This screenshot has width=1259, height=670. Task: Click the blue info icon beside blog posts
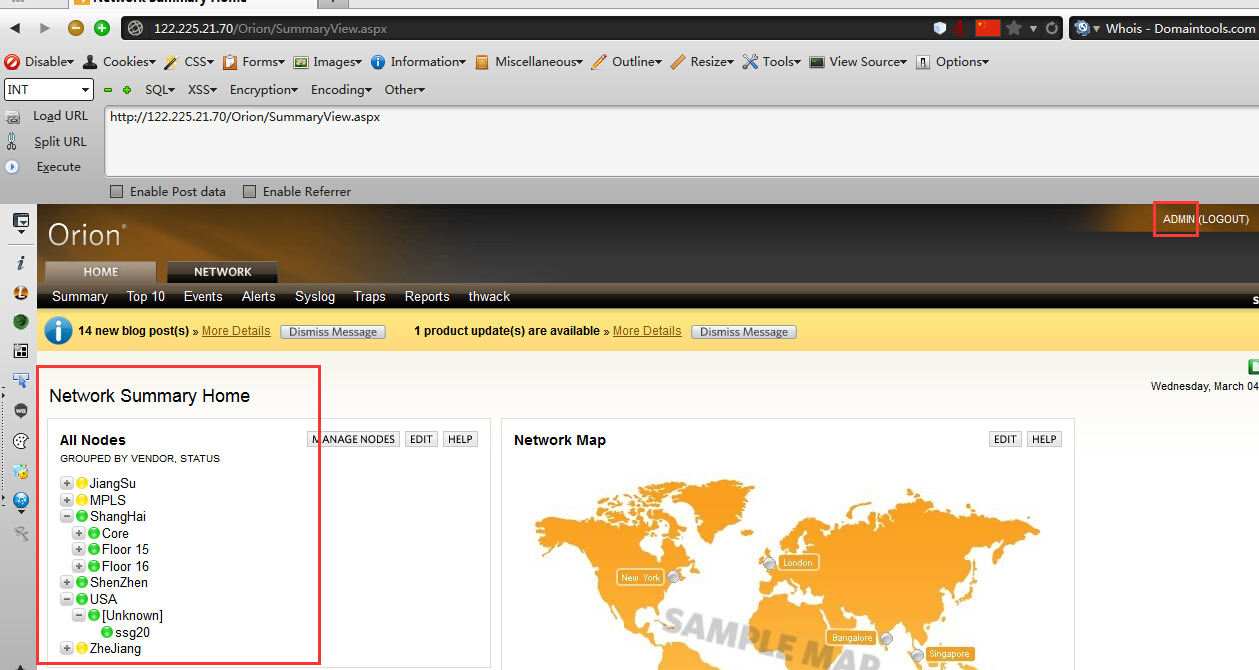[x=59, y=331]
